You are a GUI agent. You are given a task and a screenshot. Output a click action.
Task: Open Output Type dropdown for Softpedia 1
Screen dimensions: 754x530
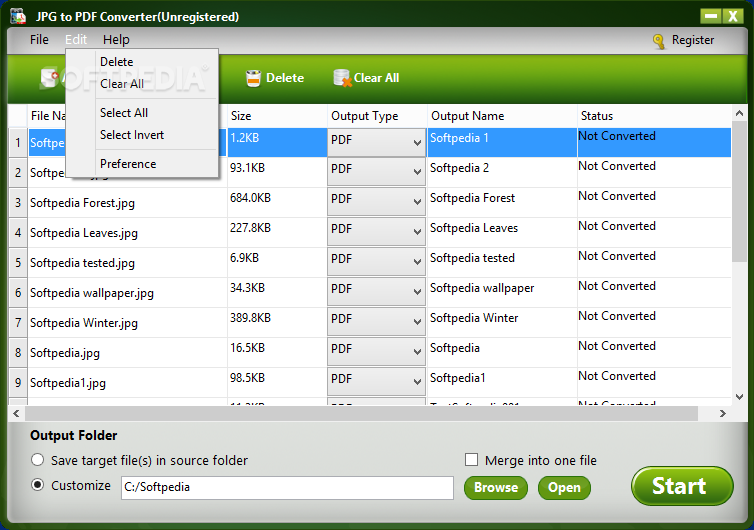pos(376,142)
